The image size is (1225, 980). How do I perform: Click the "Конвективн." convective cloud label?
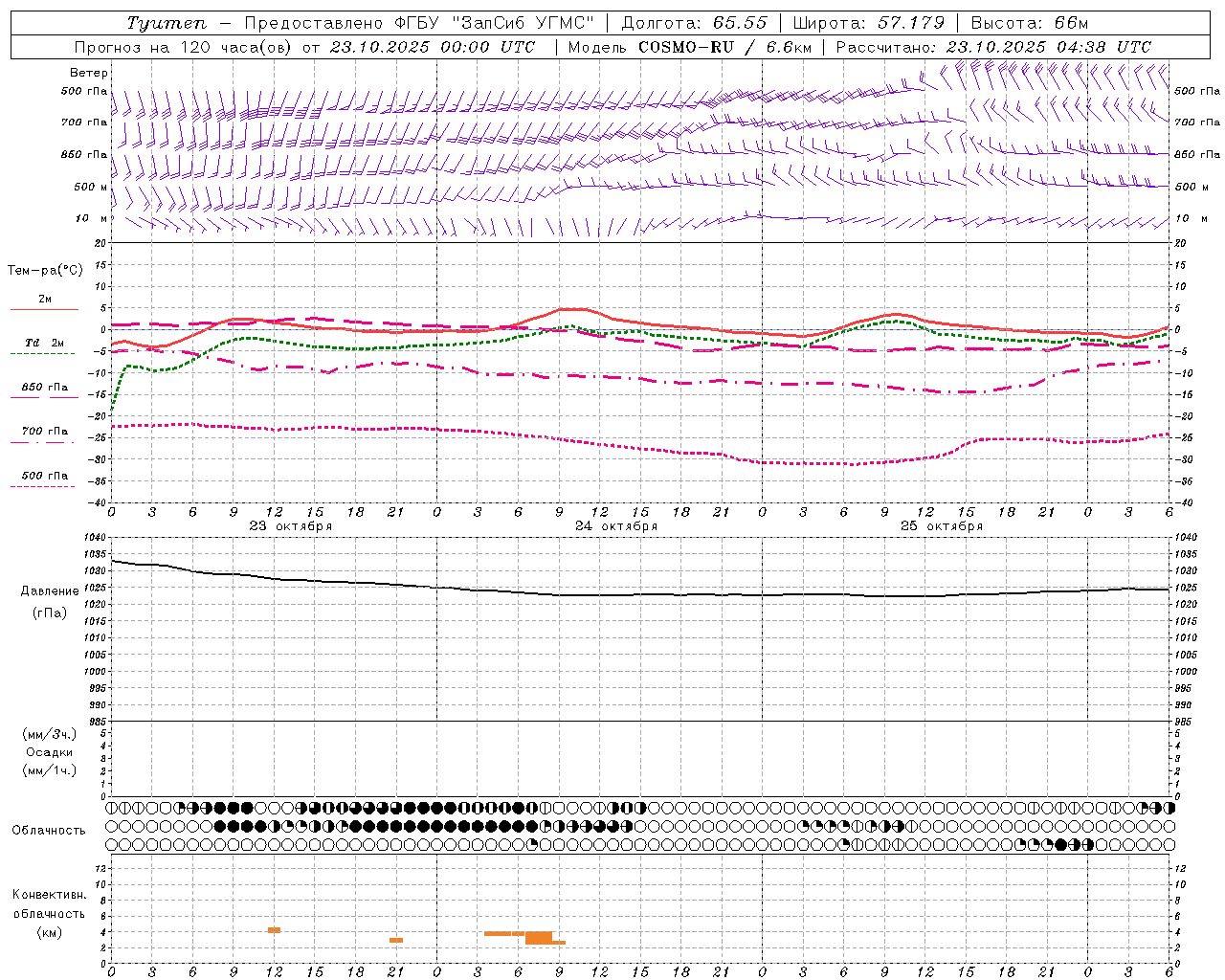tap(49, 895)
